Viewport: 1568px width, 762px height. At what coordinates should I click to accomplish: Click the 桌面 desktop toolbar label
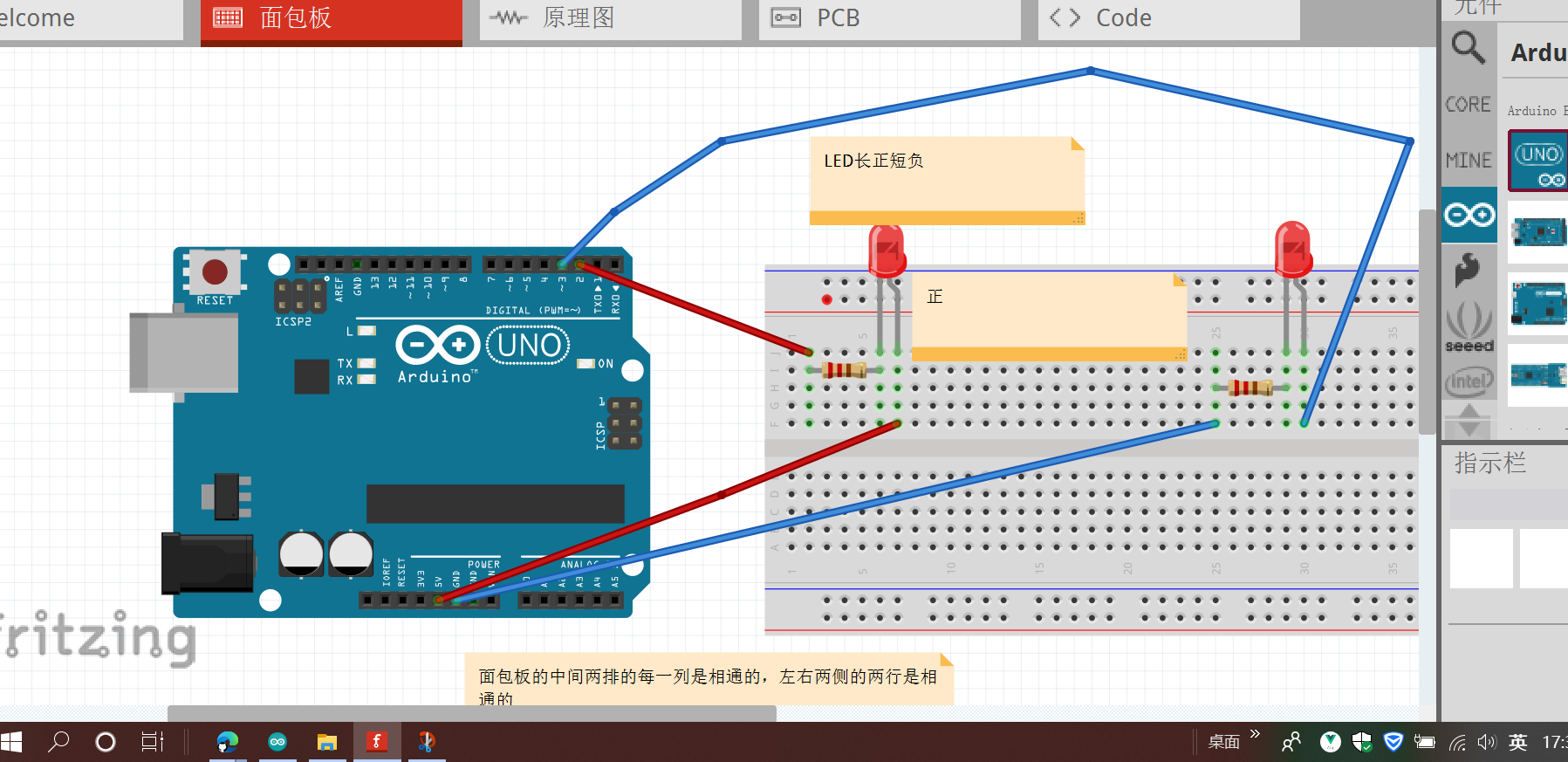point(1223,742)
